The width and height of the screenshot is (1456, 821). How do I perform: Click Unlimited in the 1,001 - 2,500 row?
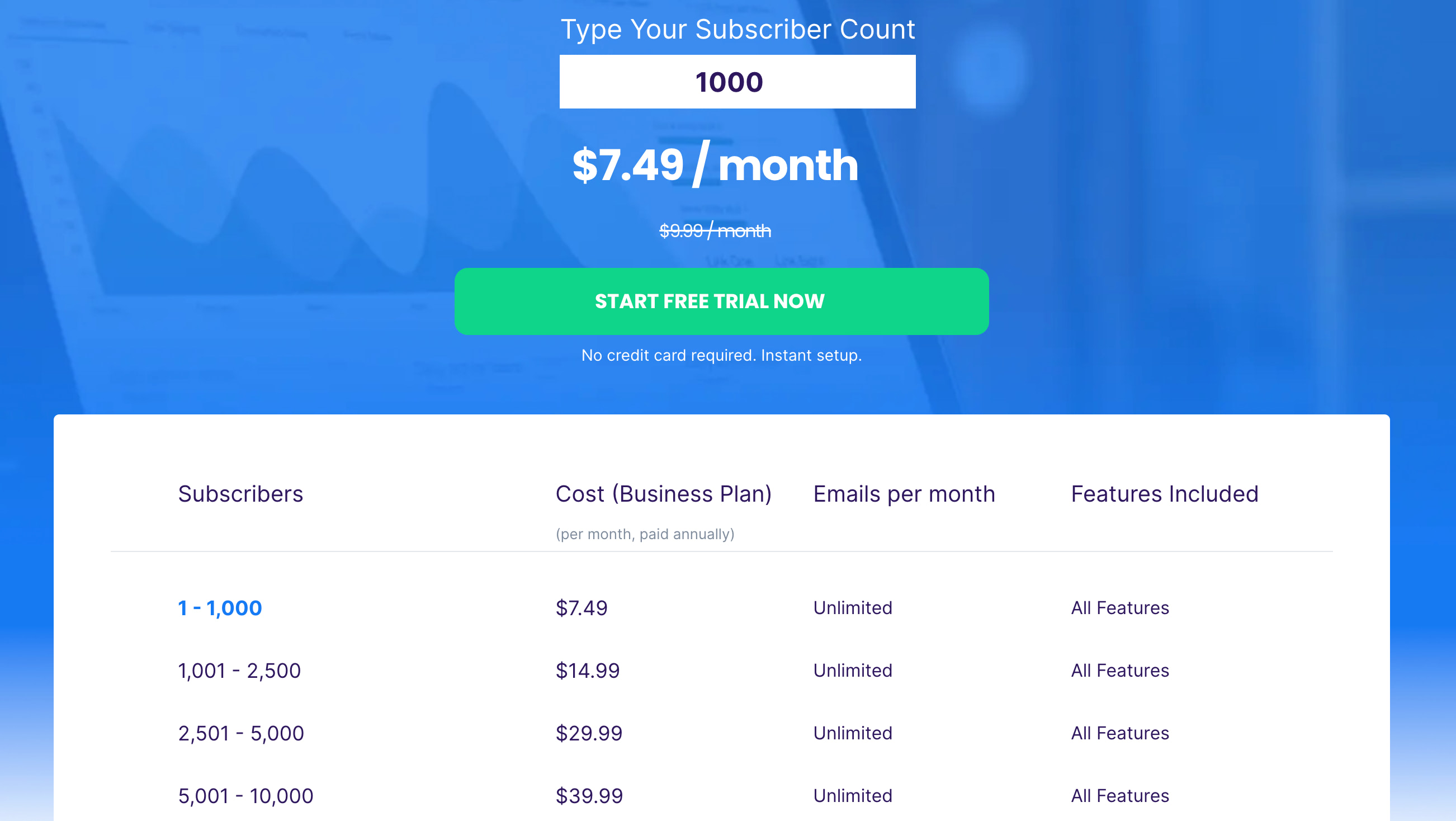[x=853, y=671]
